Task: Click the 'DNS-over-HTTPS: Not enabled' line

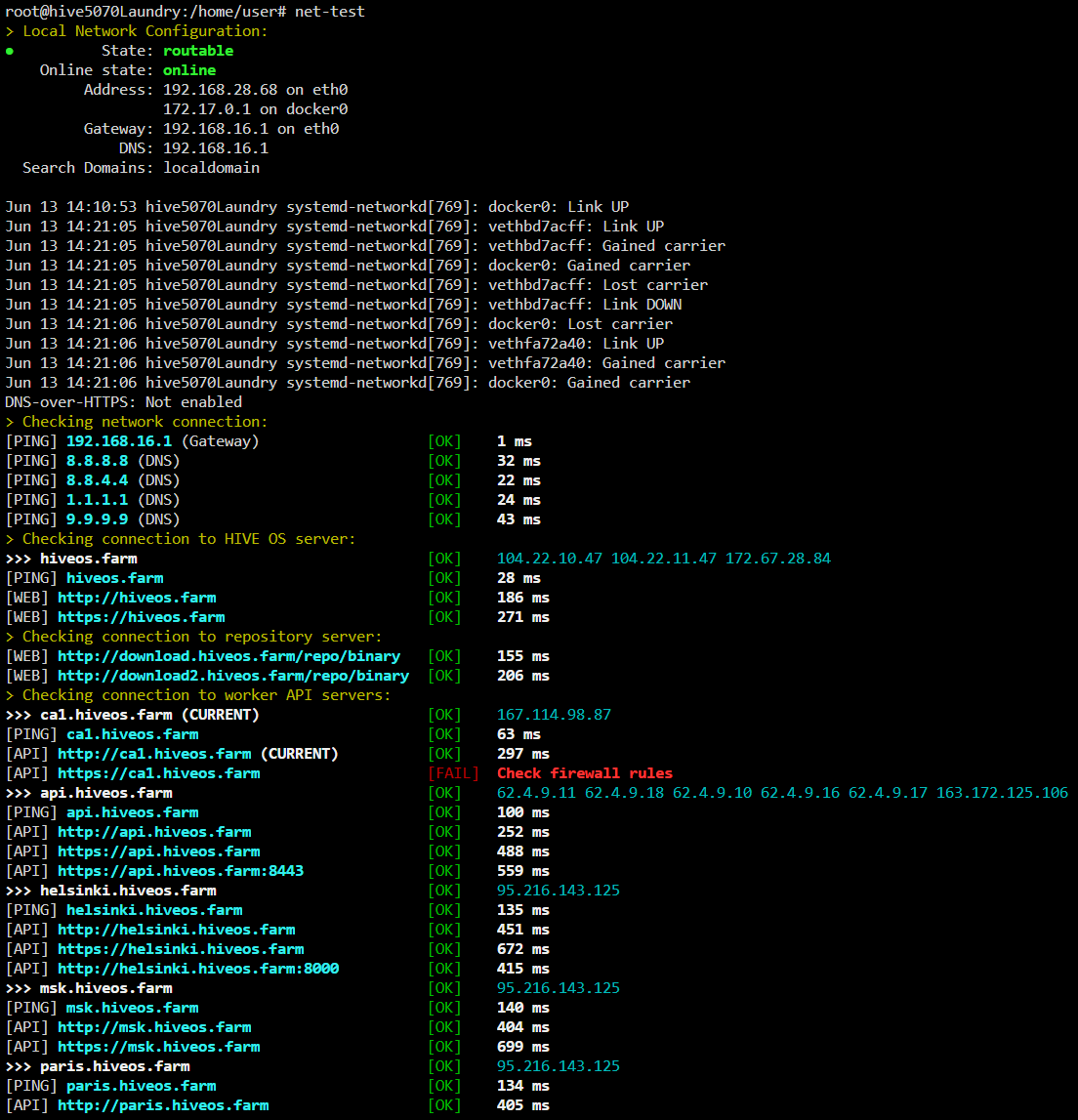Action: [124, 402]
